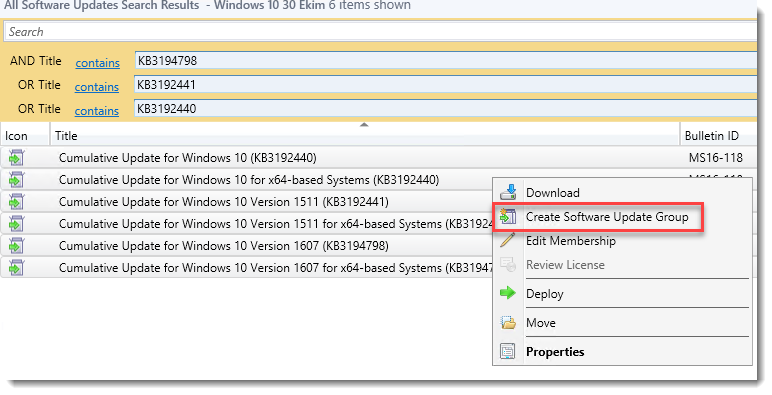Sort by the Title column header
This screenshot has height=395, width=772.
(x=365, y=135)
